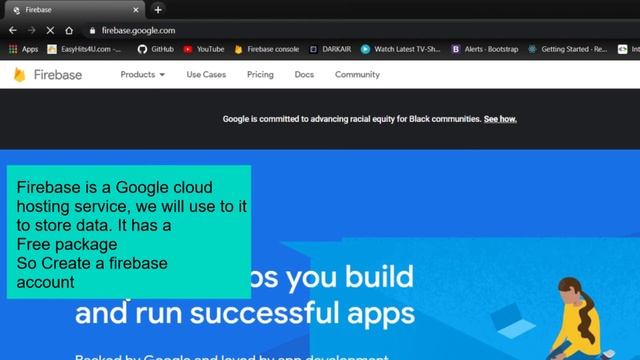The height and width of the screenshot is (360, 640).
Task: Open the GitHub bookmark
Action: tap(156, 49)
